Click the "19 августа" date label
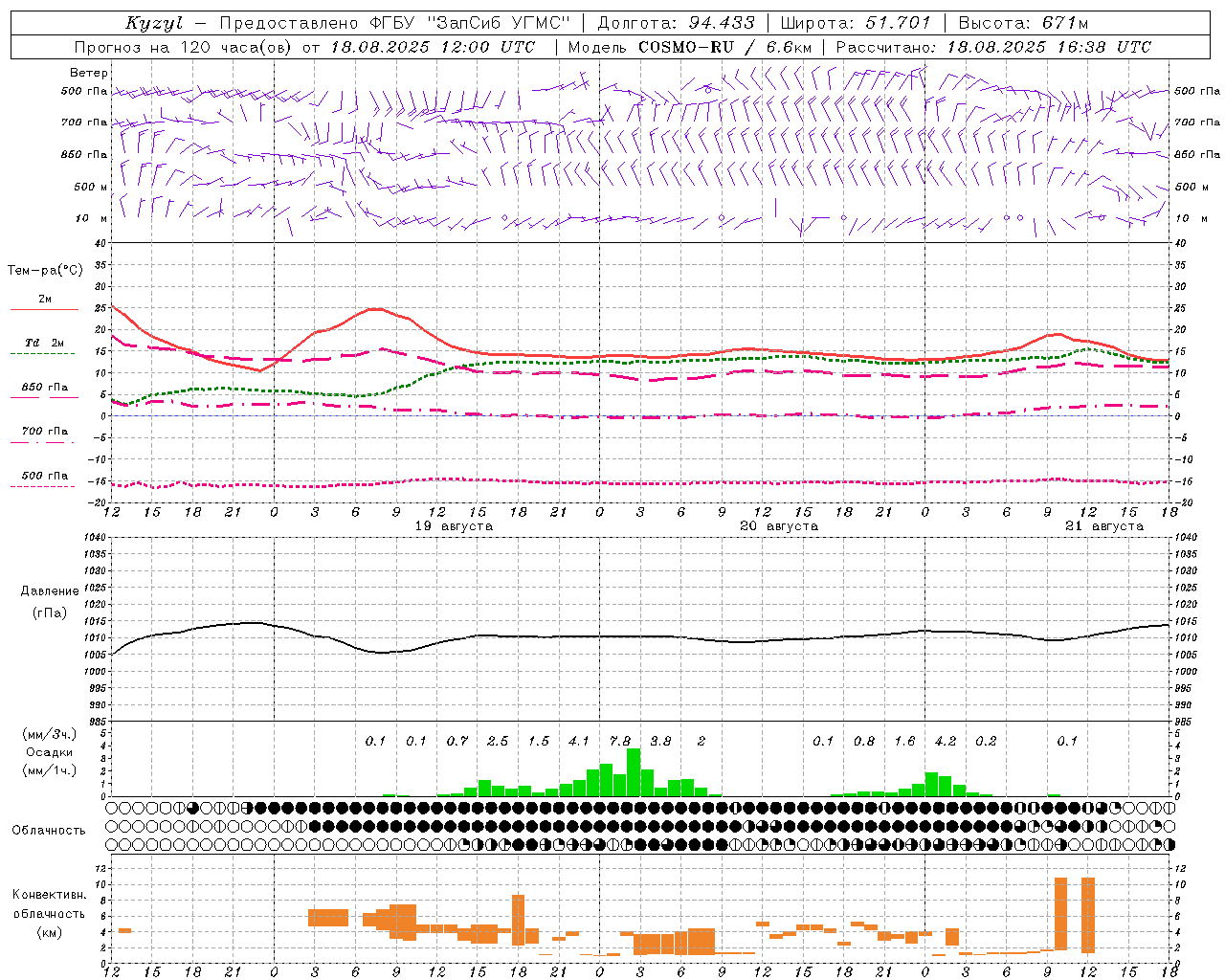 pyautogui.click(x=454, y=526)
